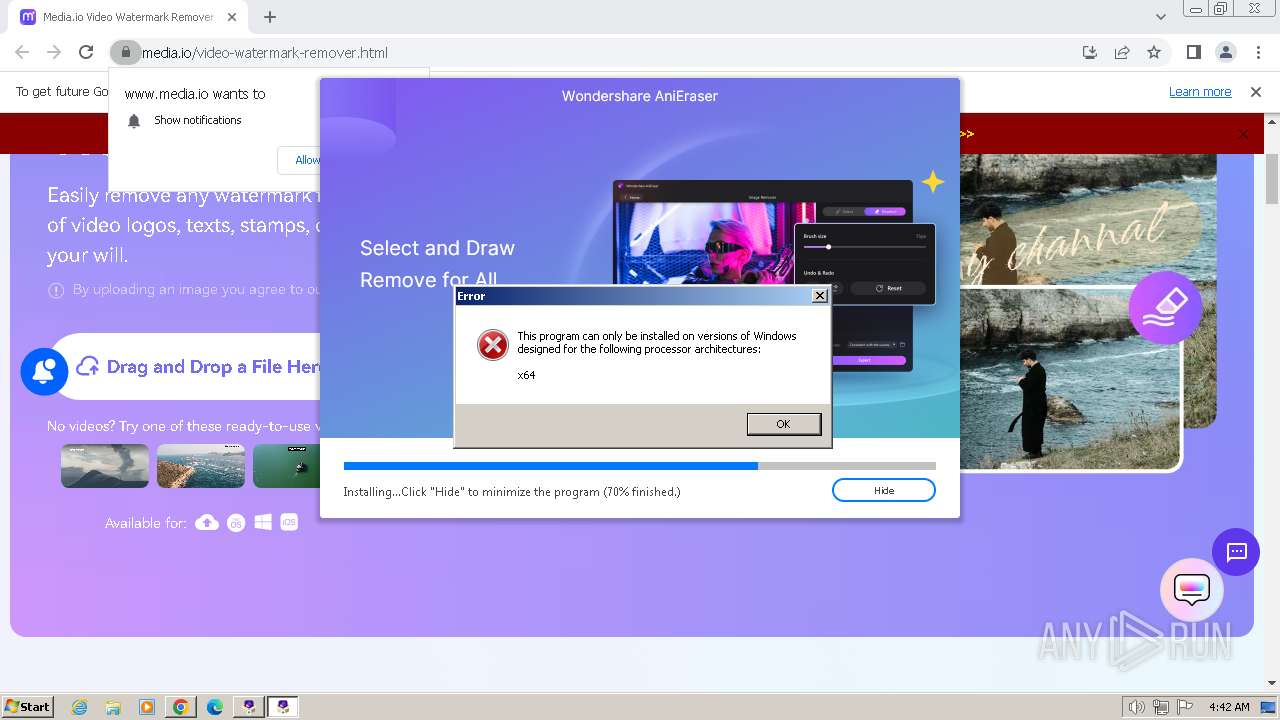This screenshot has width=1280, height=720.
Task: Switch to Chrome in taskbar
Action: [x=180, y=707]
